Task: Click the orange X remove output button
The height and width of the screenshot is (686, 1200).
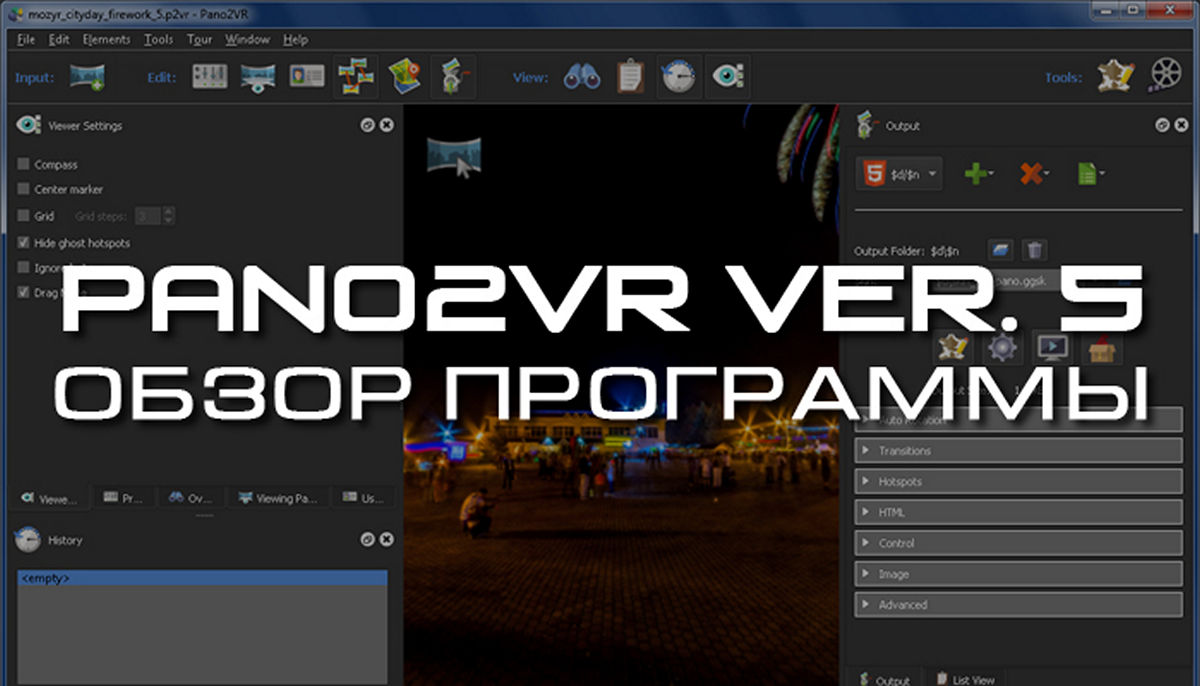Action: click(x=1033, y=174)
